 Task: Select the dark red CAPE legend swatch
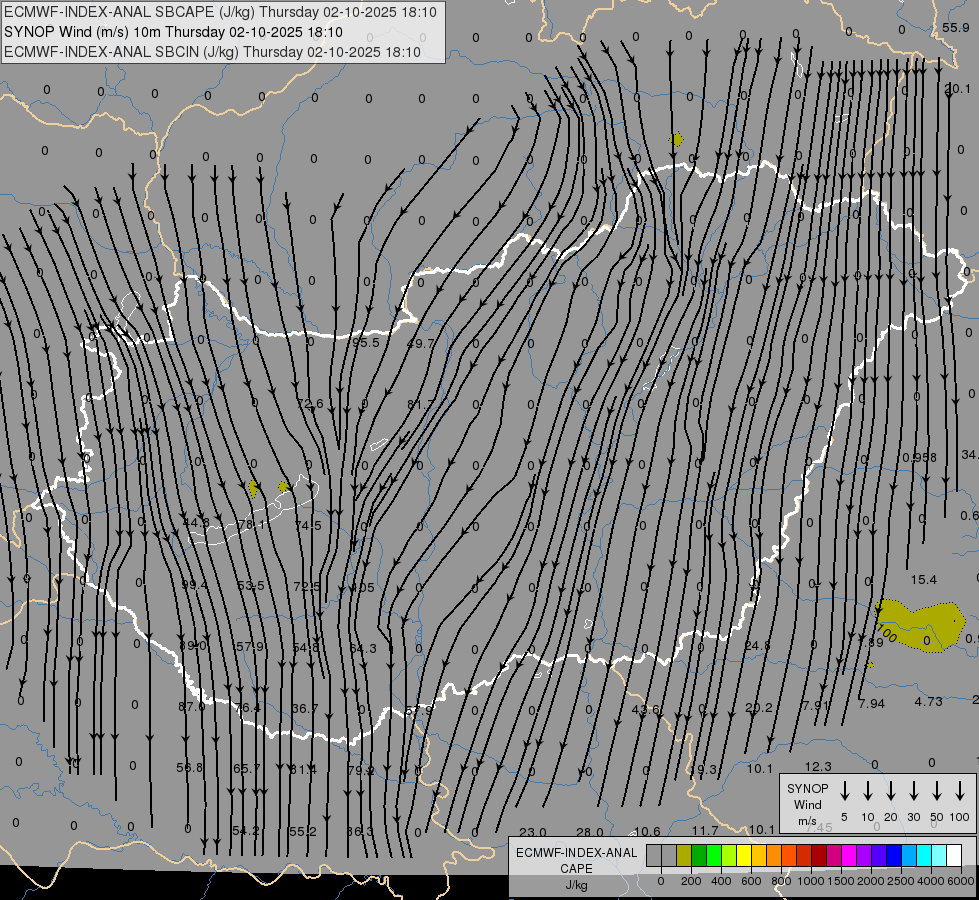click(x=819, y=855)
